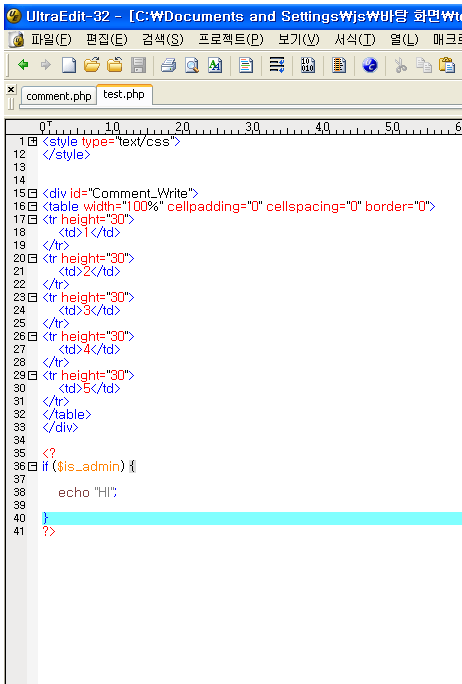Open the 서식(T) menu
Viewport: 462px width, 684px height.
point(354,40)
